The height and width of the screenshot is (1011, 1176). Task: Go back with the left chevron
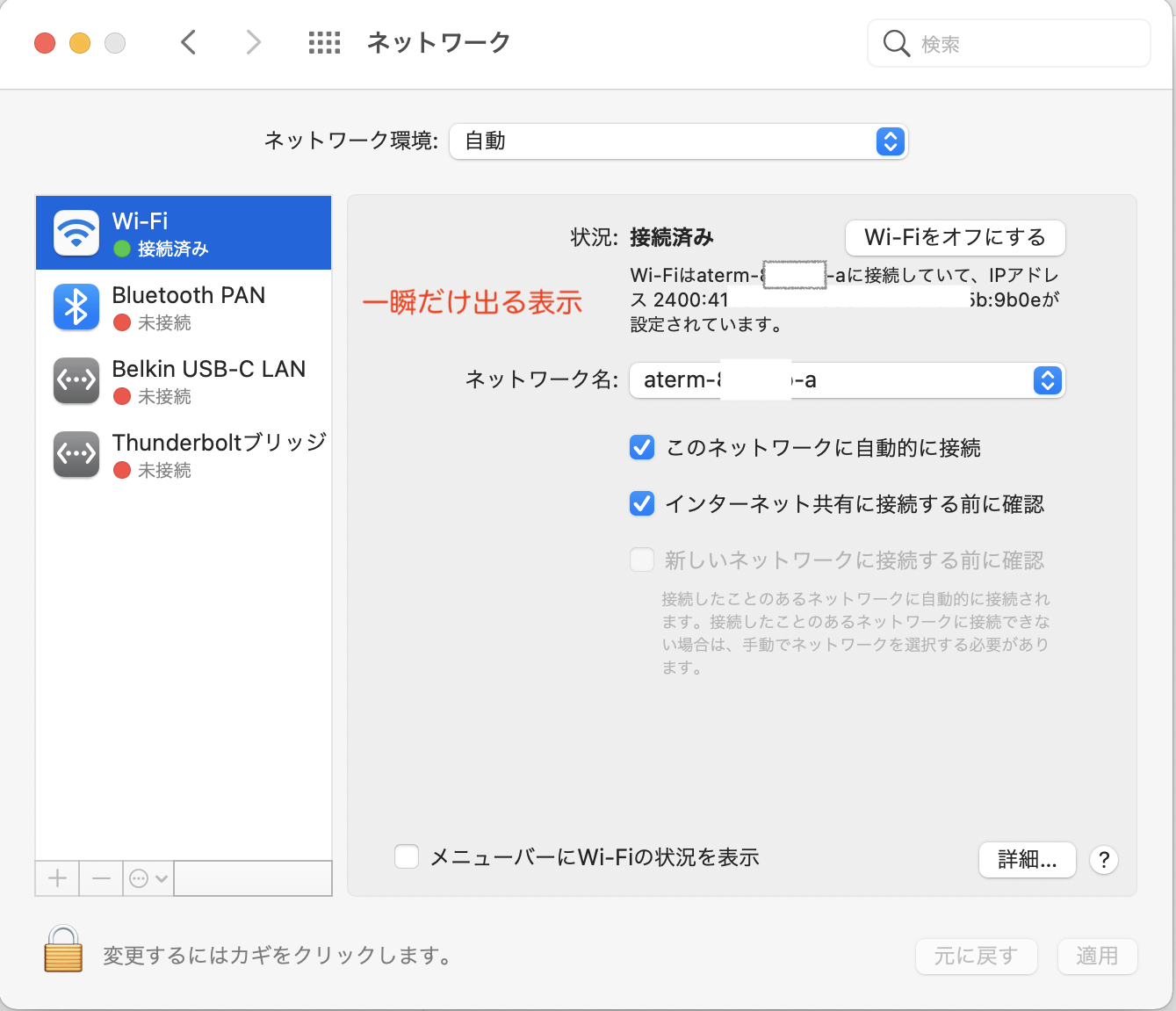188,42
